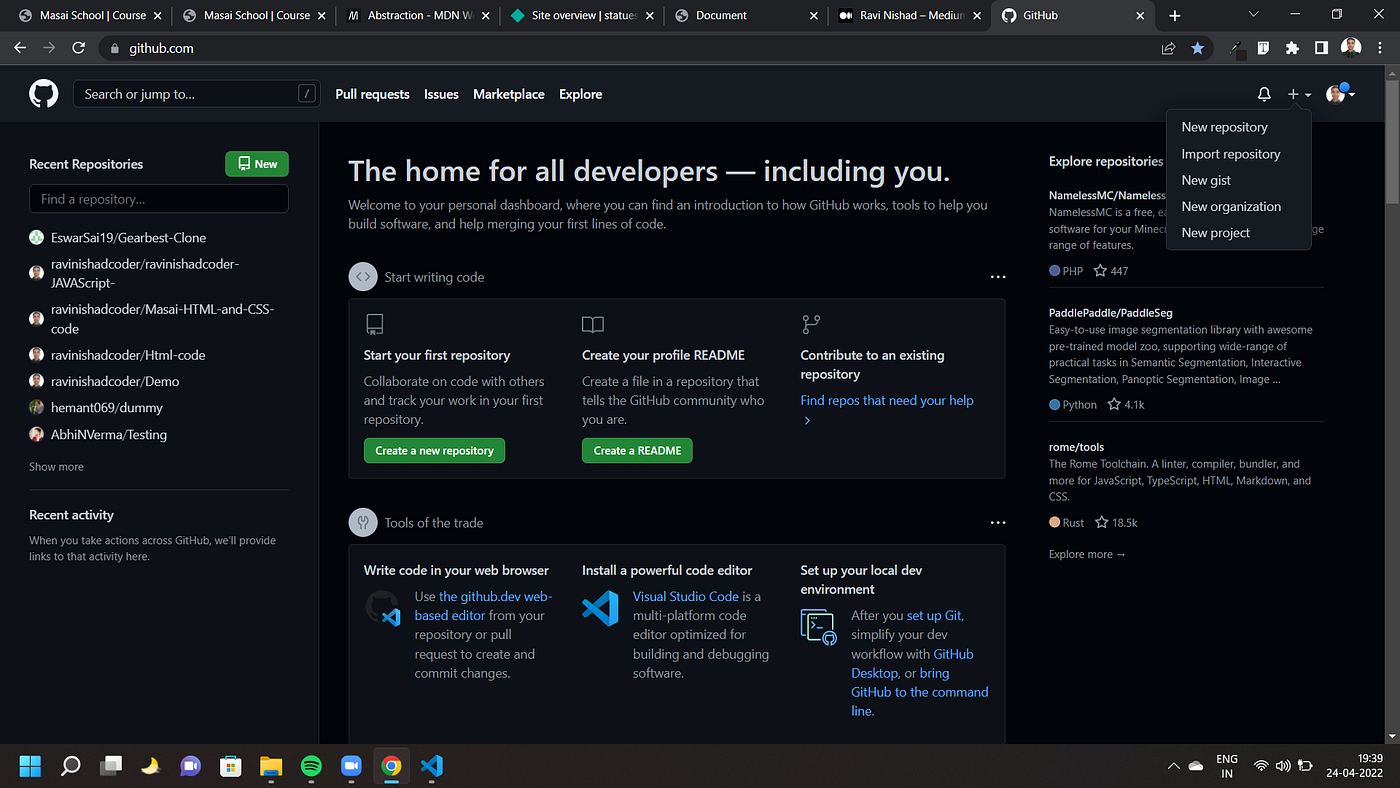
Task: Click the Find a repository input field
Action: coord(158,198)
